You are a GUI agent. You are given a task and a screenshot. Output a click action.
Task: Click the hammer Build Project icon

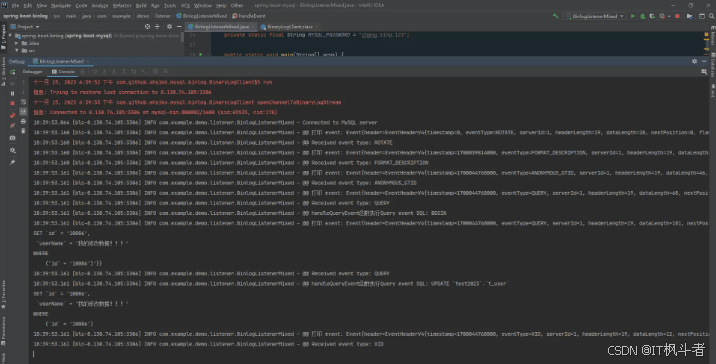pos(556,16)
